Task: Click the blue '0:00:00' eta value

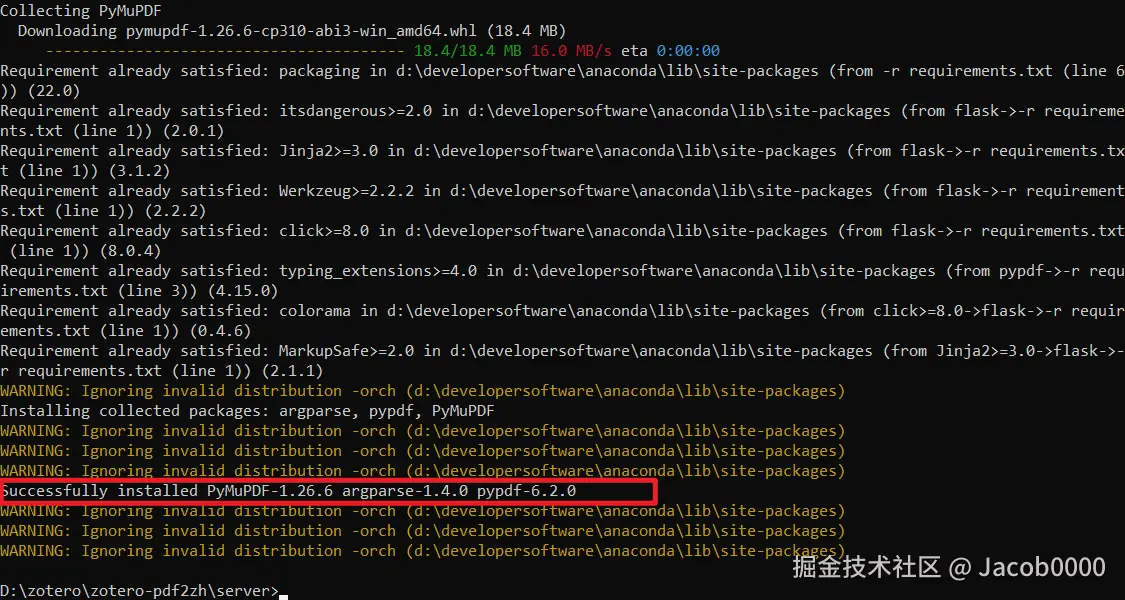Action: coord(688,51)
